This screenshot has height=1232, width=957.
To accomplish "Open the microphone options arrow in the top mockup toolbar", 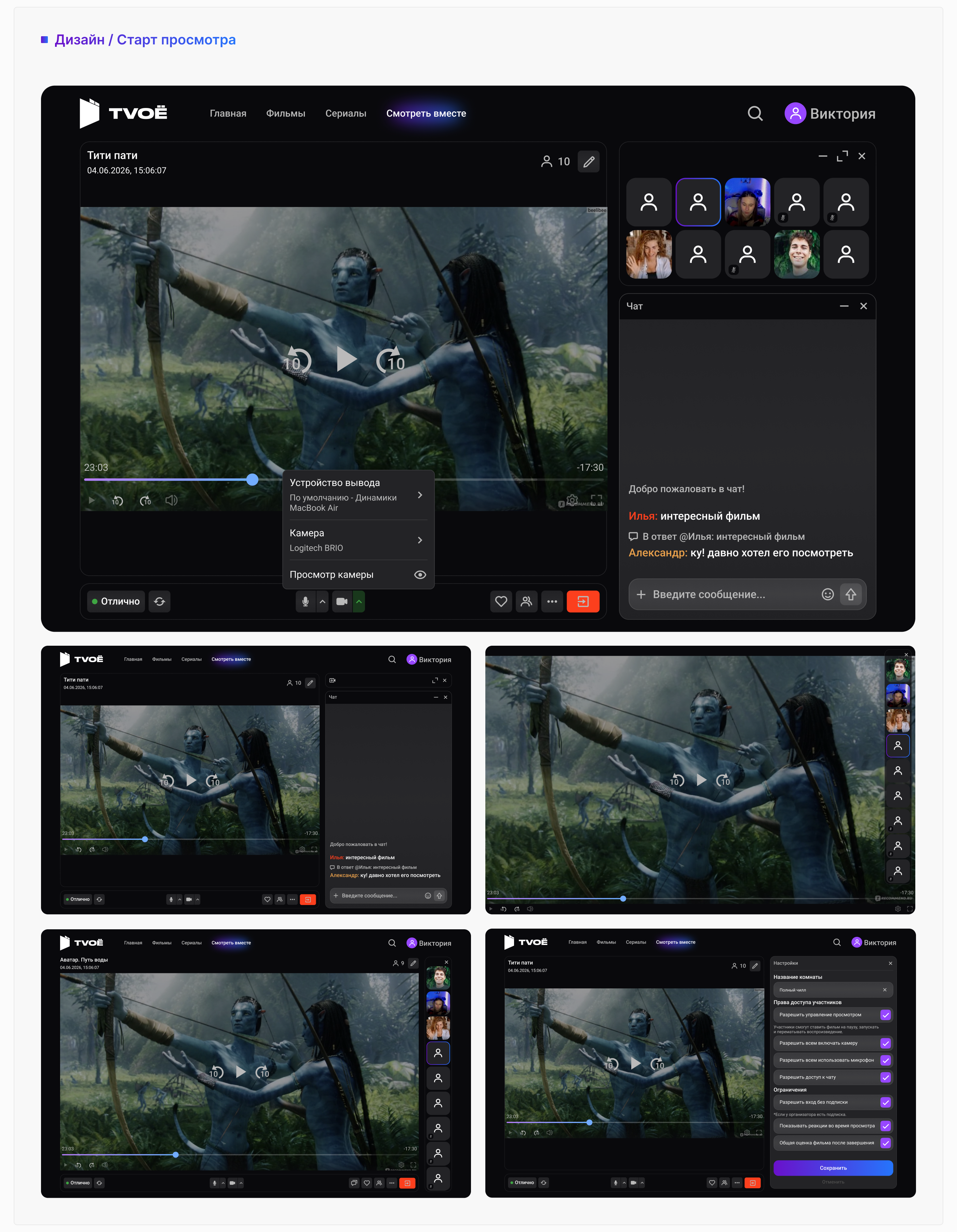I will [x=322, y=601].
